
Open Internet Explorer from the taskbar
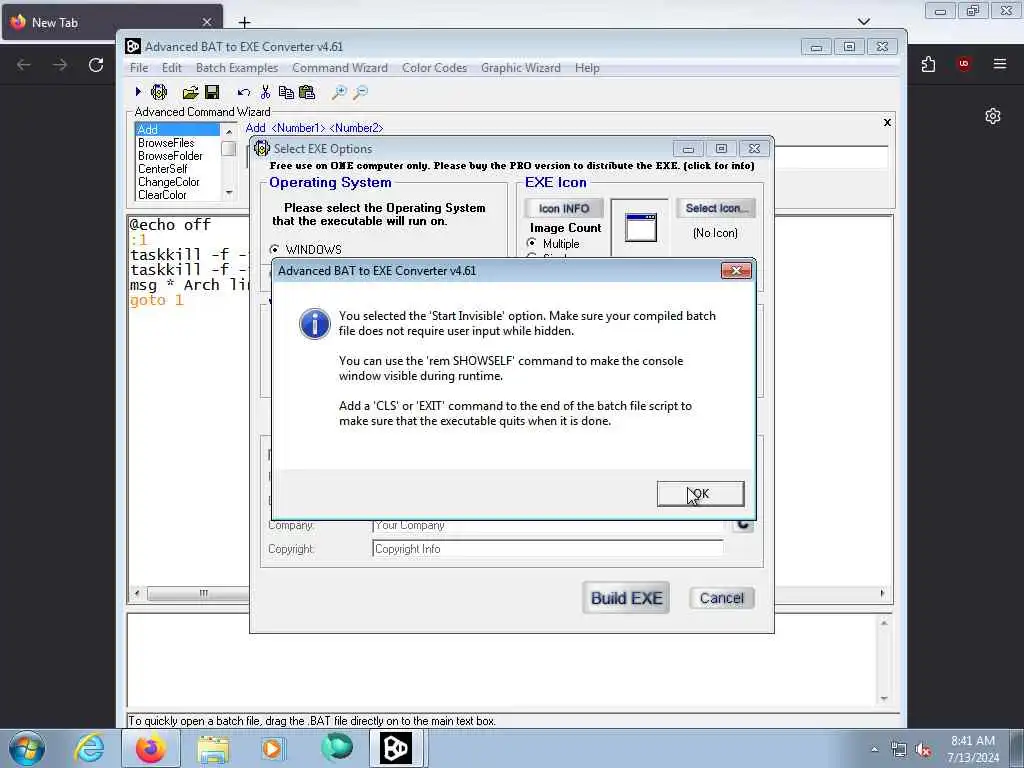(x=89, y=748)
